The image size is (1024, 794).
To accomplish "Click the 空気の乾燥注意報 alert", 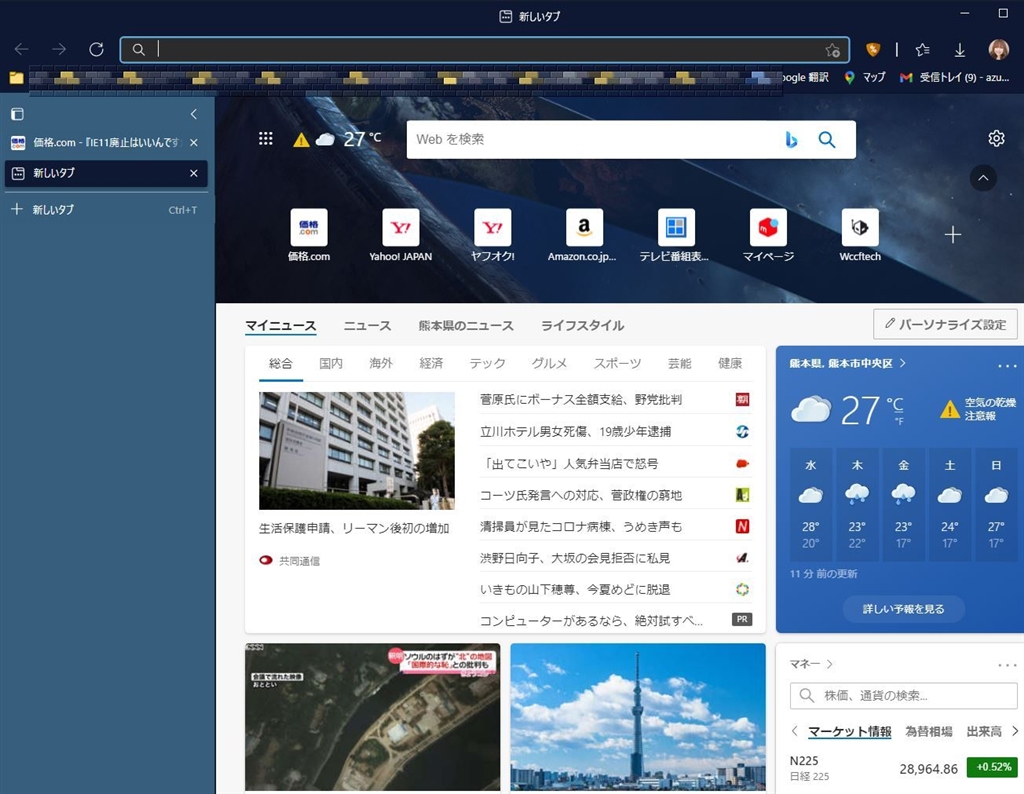I will [978, 409].
